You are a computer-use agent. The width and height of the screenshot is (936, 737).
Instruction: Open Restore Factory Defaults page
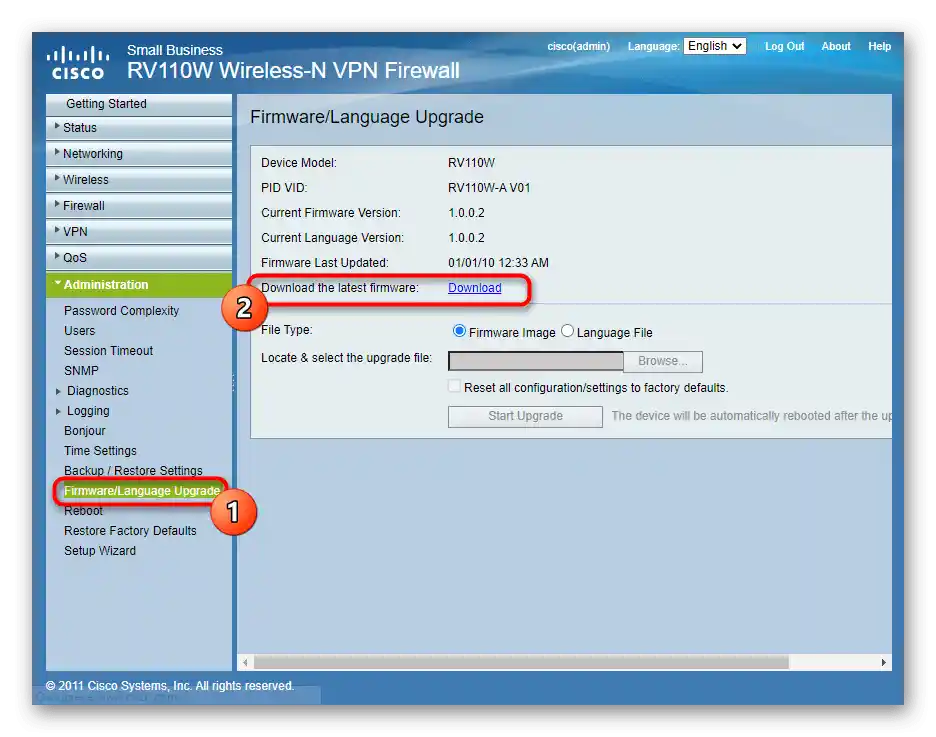coord(130,531)
